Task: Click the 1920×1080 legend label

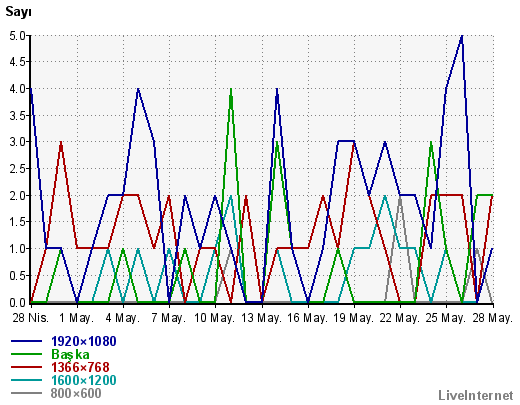Action: (x=84, y=341)
